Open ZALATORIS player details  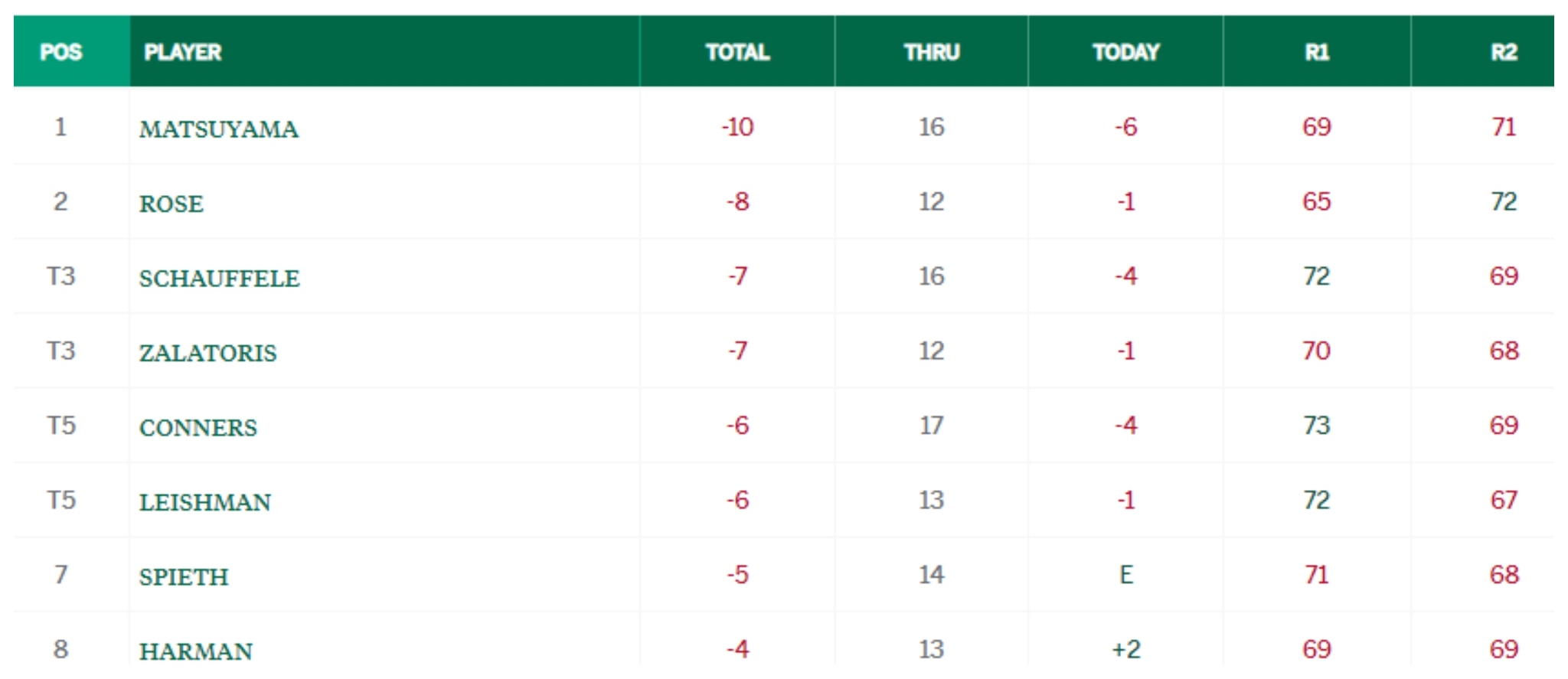tap(207, 353)
